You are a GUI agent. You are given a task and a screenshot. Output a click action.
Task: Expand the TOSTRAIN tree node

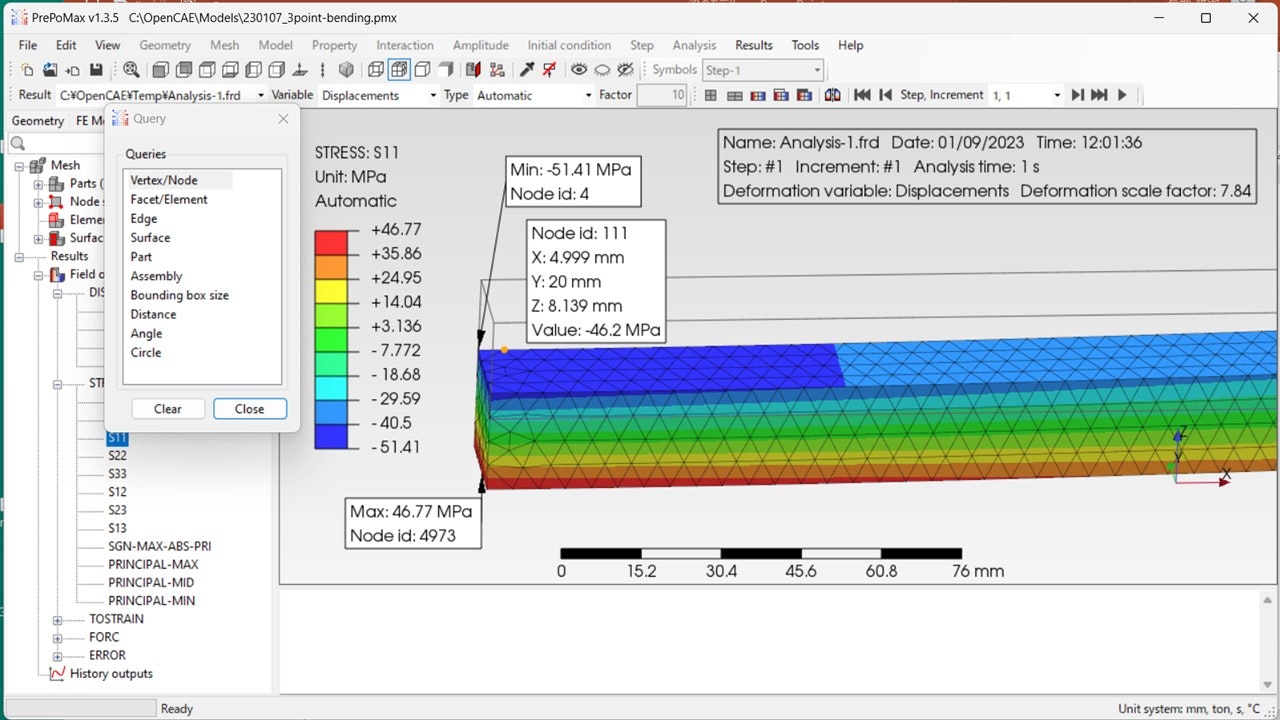[57, 620]
